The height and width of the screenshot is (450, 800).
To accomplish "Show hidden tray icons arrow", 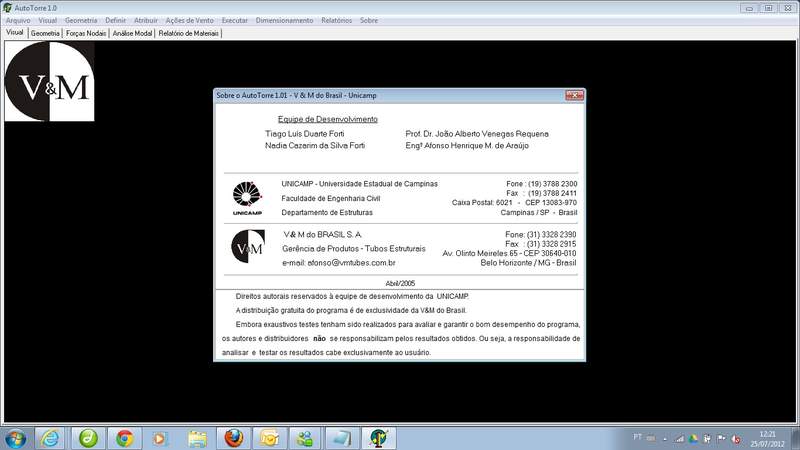I will tap(665, 439).
